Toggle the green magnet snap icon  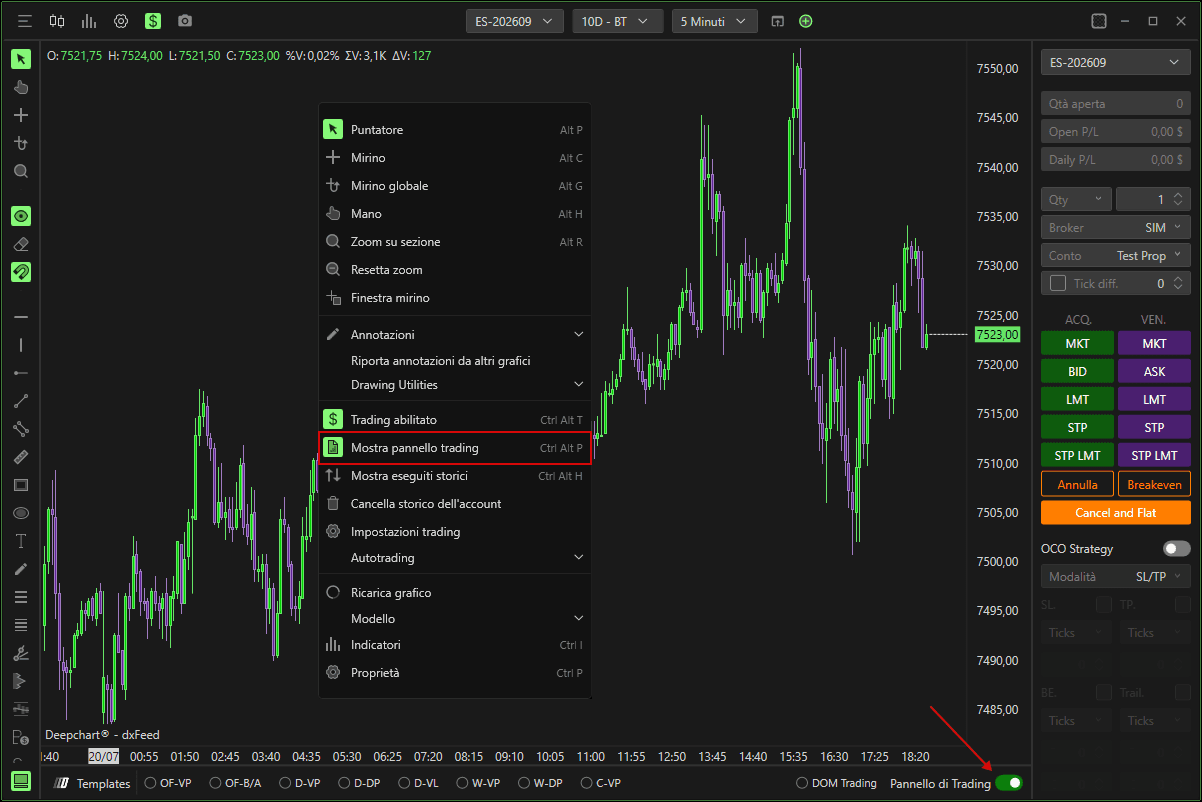coord(21,272)
